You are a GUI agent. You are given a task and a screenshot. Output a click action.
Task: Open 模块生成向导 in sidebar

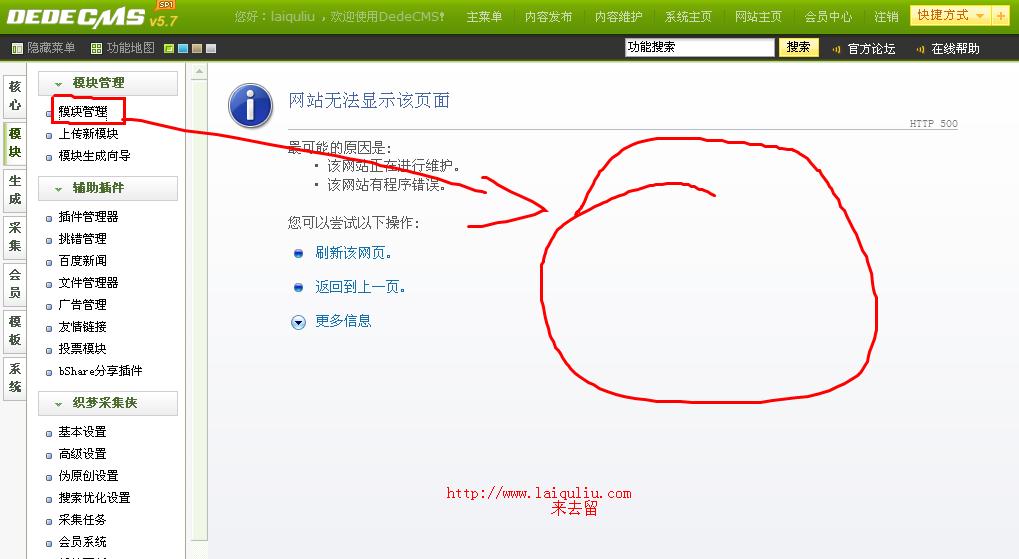94,155
